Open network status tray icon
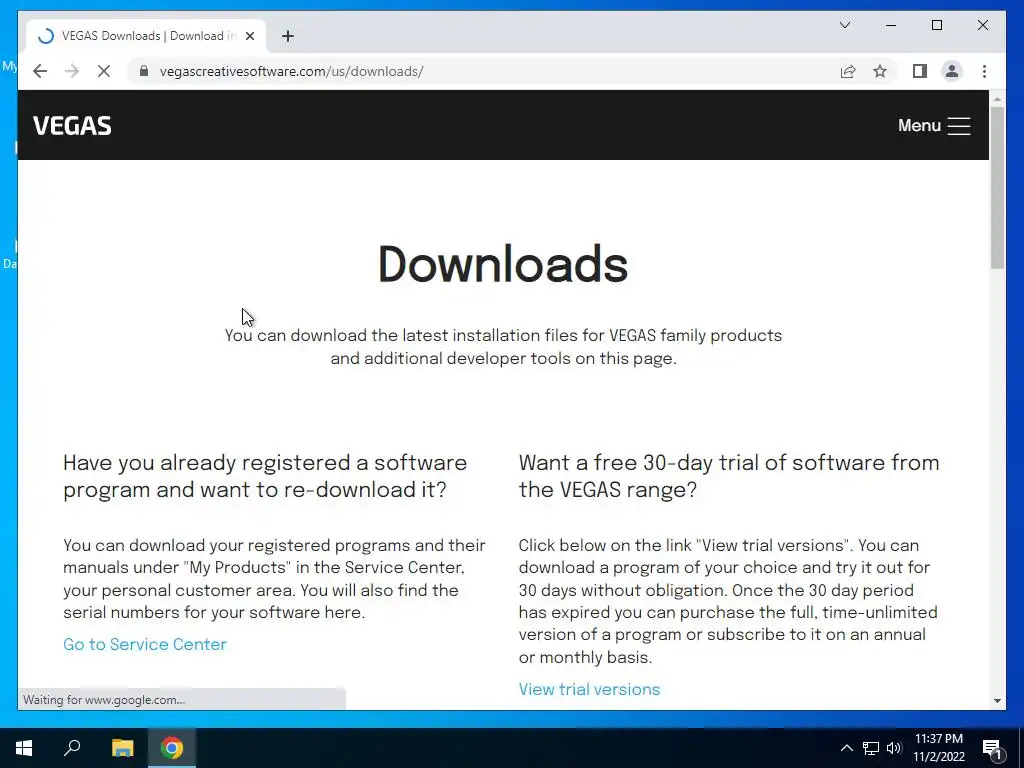Screen dimensions: 1024x768 point(871,748)
